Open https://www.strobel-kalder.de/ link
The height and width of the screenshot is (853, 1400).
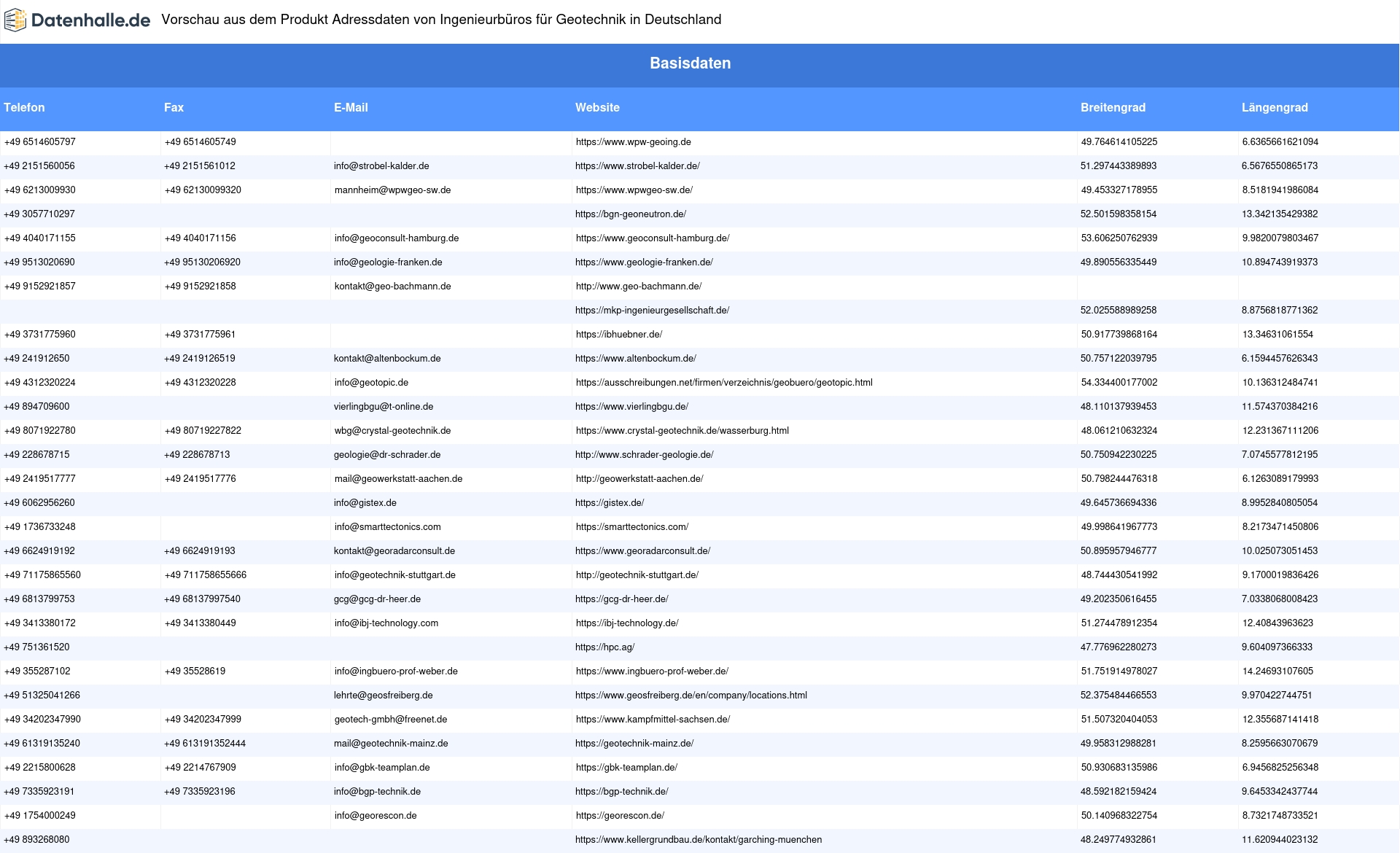[x=637, y=166]
